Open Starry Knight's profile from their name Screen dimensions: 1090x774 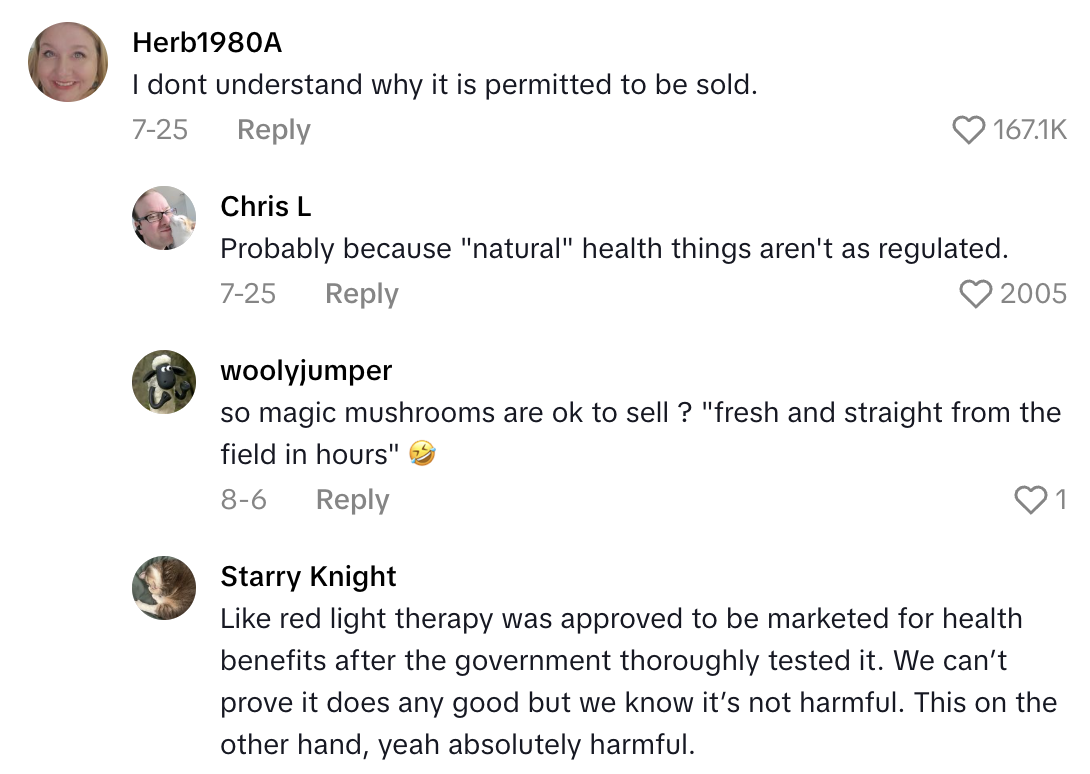(x=308, y=577)
